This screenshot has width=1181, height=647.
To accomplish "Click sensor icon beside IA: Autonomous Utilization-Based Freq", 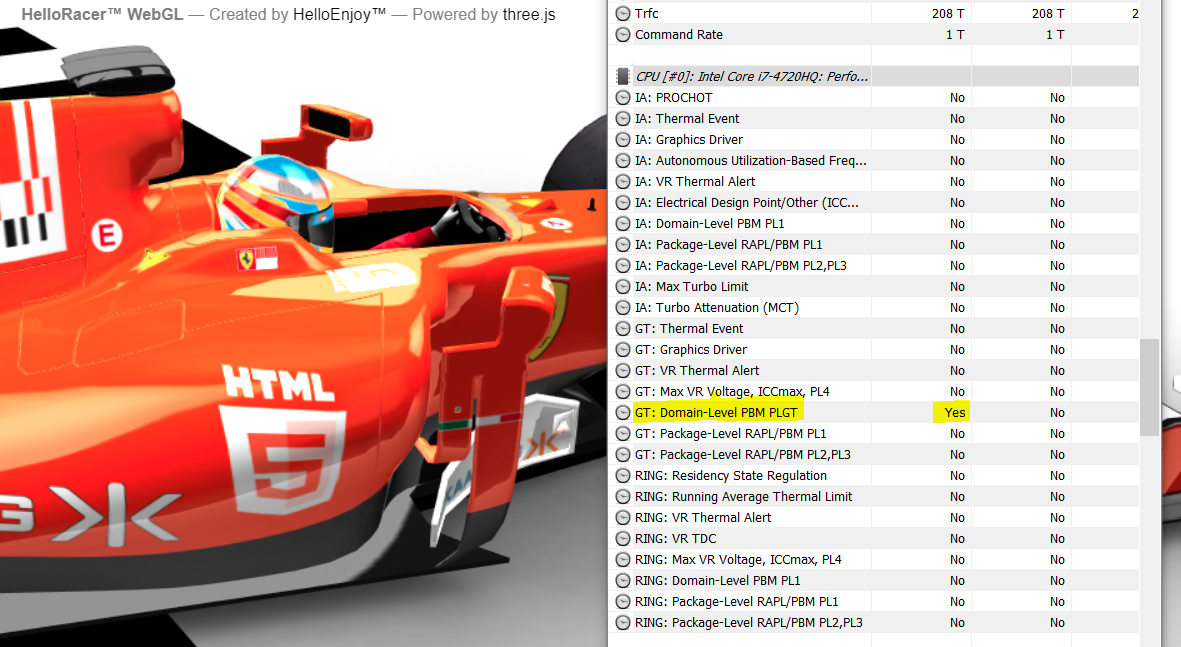I will click(623, 160).
